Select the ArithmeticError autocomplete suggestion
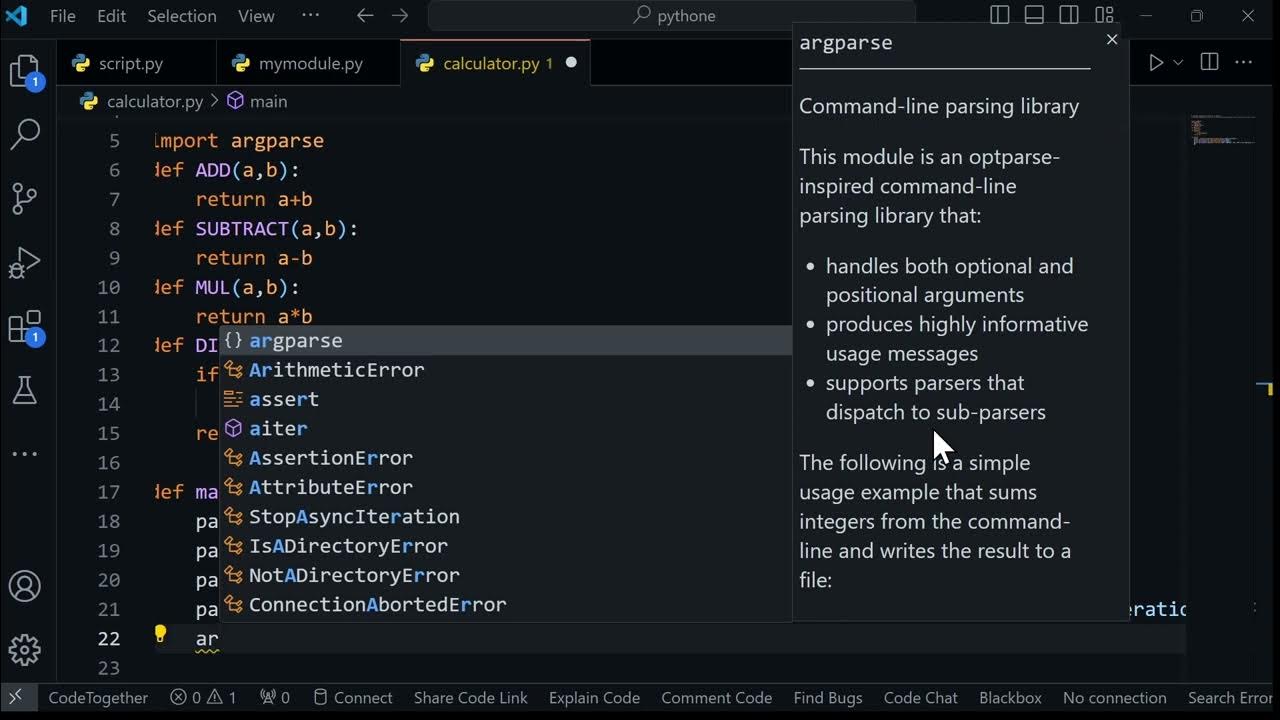The image size is (1280, 720). [x=336, y=370]
